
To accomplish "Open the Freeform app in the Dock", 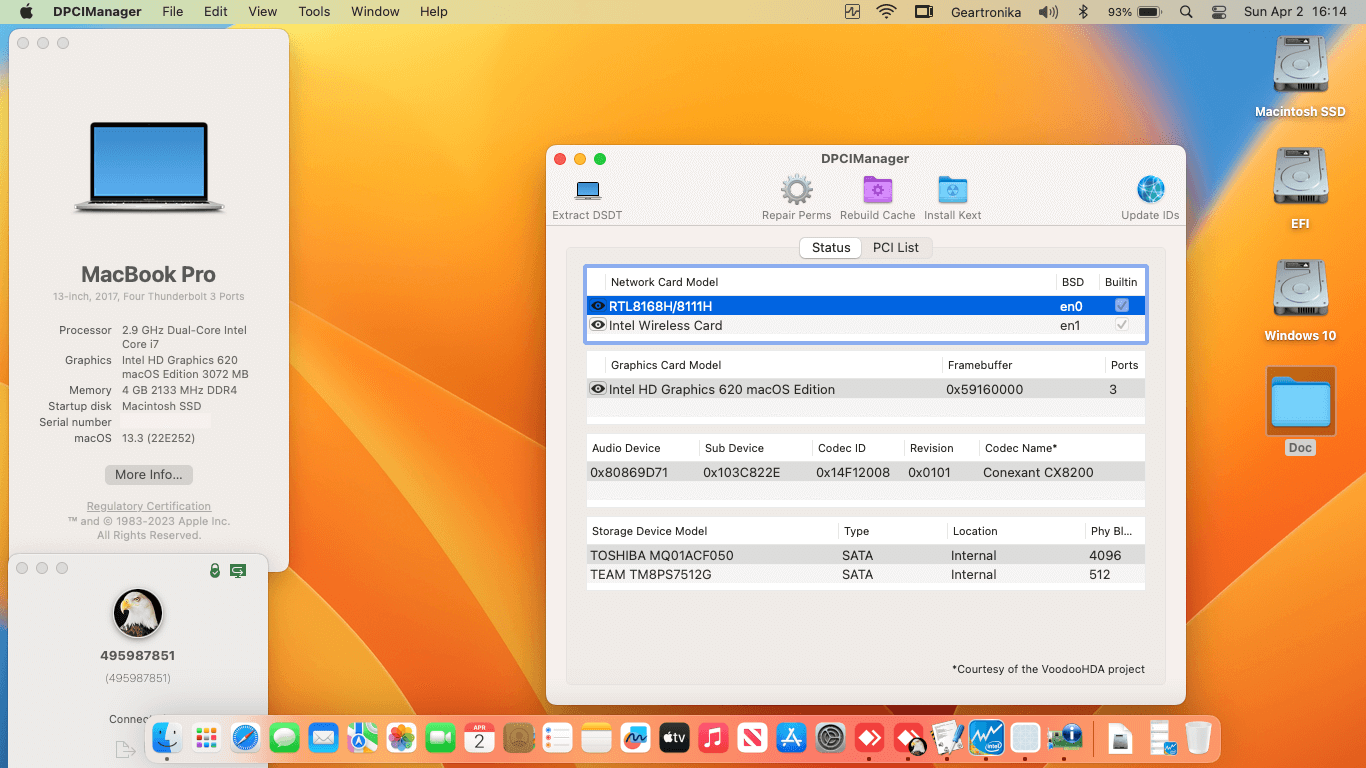I will (x=635, y=738).
